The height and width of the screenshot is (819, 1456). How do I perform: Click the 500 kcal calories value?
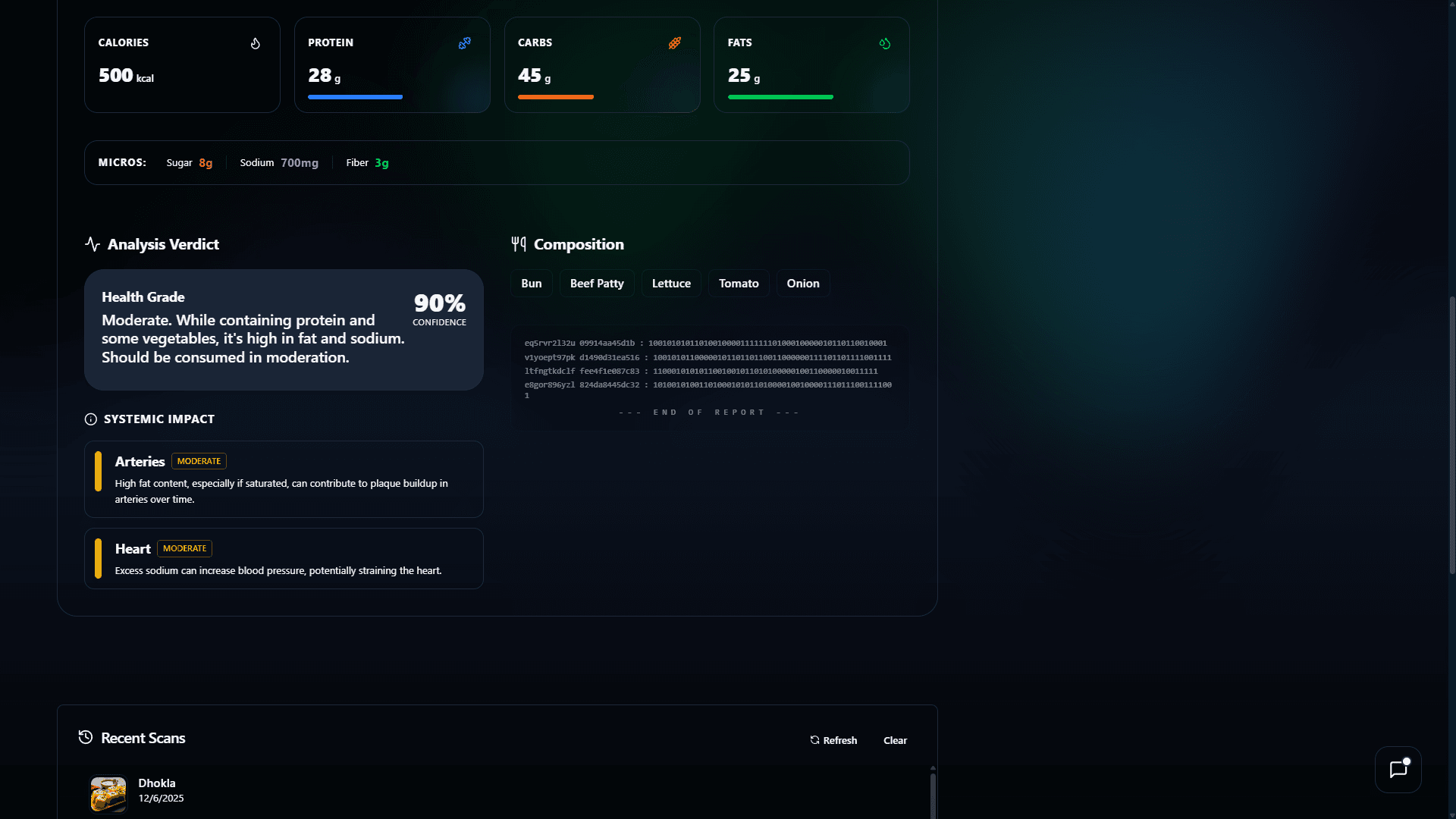point(126,76)
